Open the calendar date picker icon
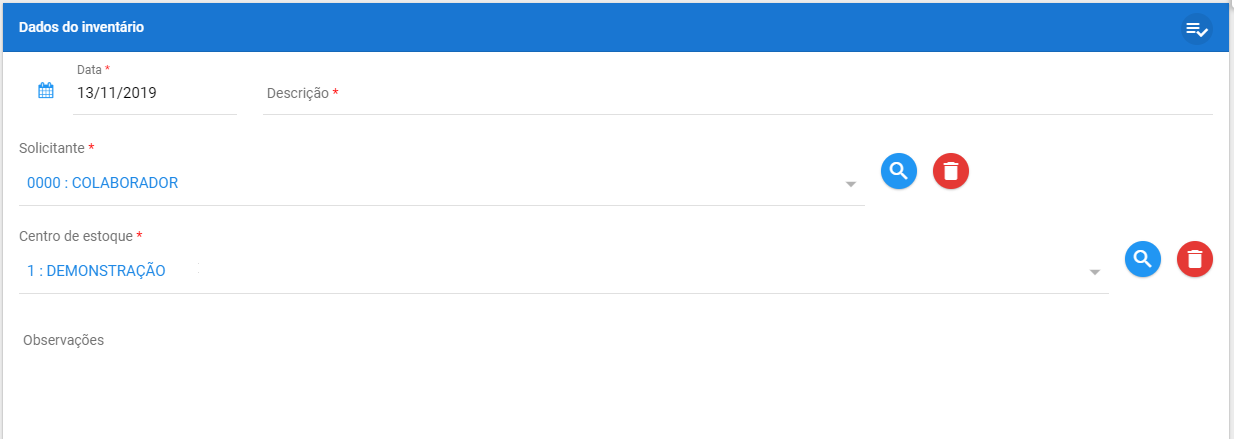Viewport: 1234px width, 439px height. (x=46, y=90)
